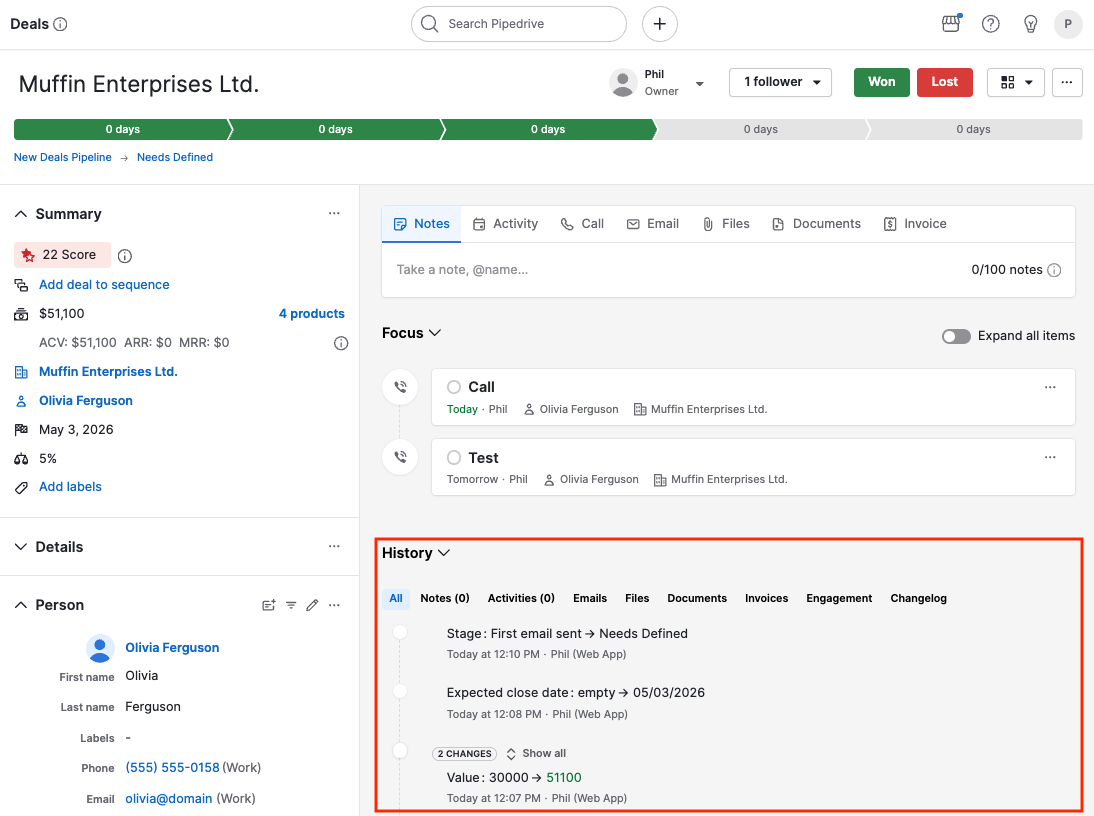Mark the deal as Won

(x=881, y=82)
